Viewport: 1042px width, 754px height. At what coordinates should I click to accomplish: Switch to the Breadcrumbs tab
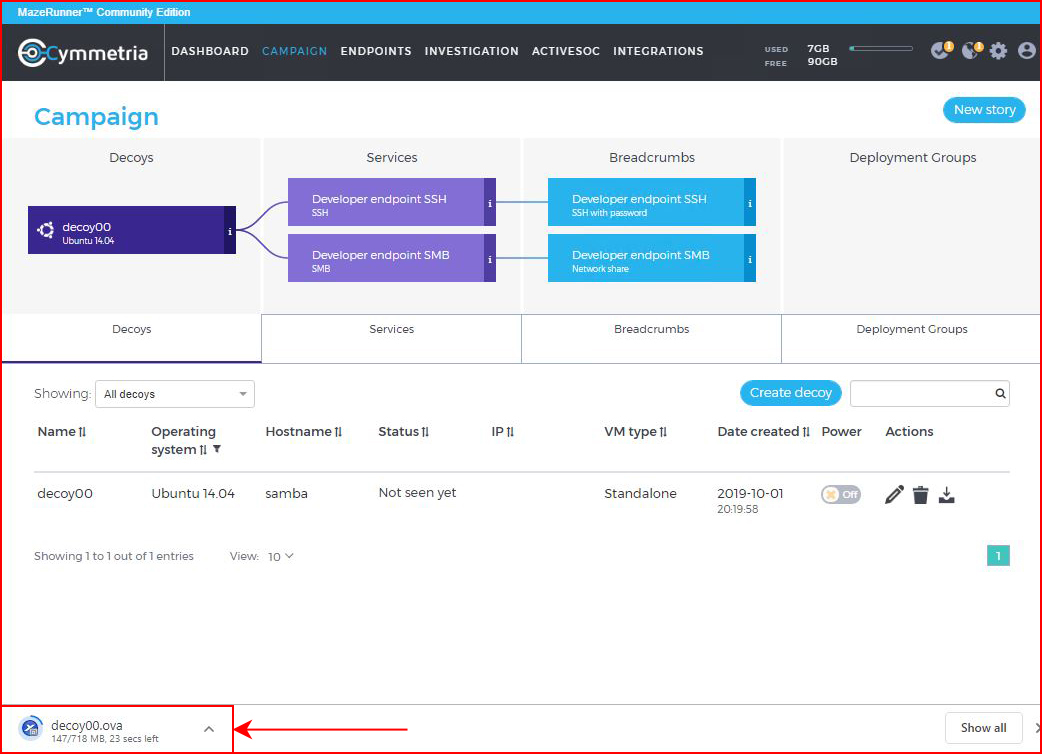click(x=651, y=338)
